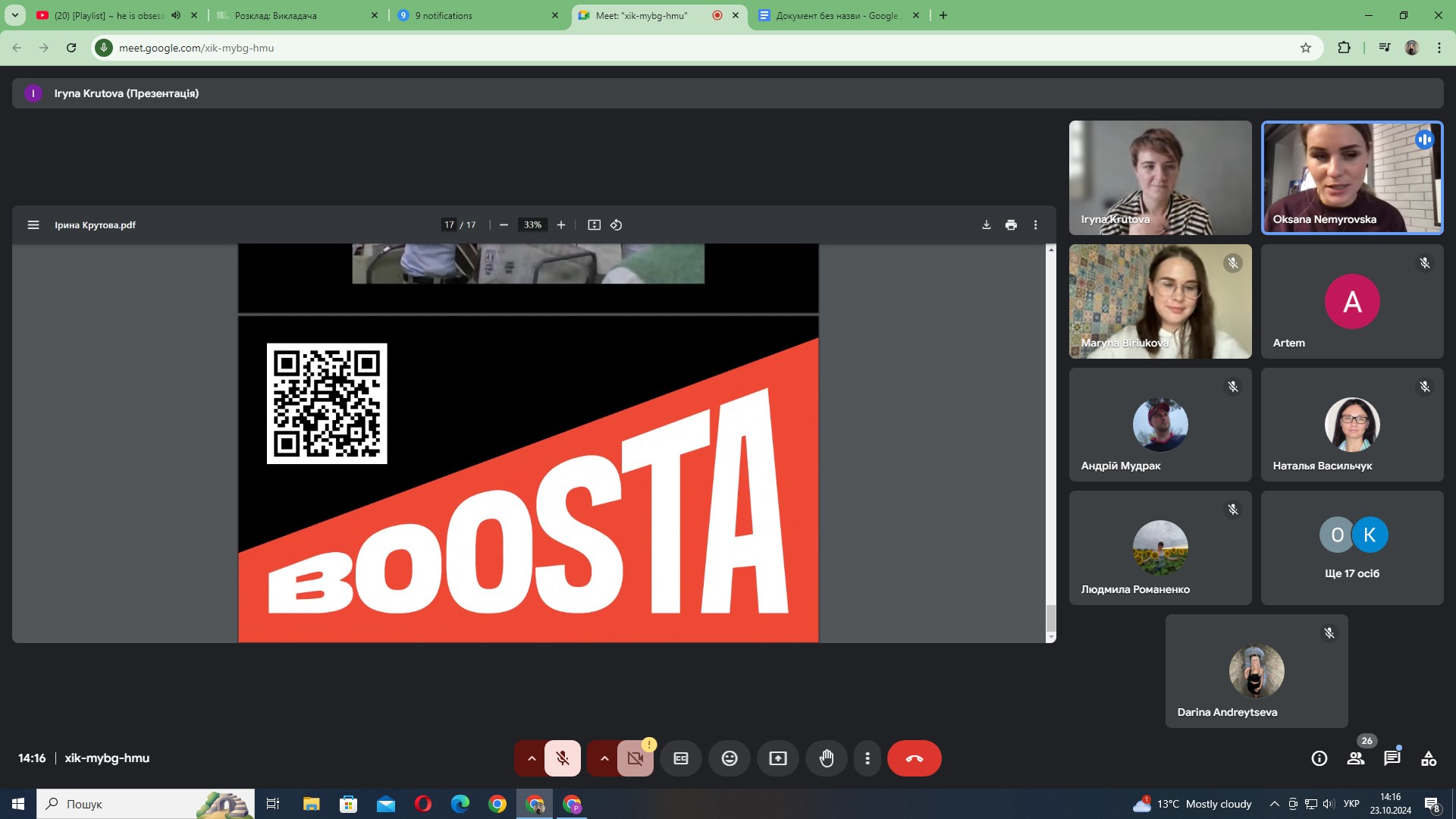Click the Darina Andreytseva participant tile
The image size is (1456, 819).
click(1257, 671)
